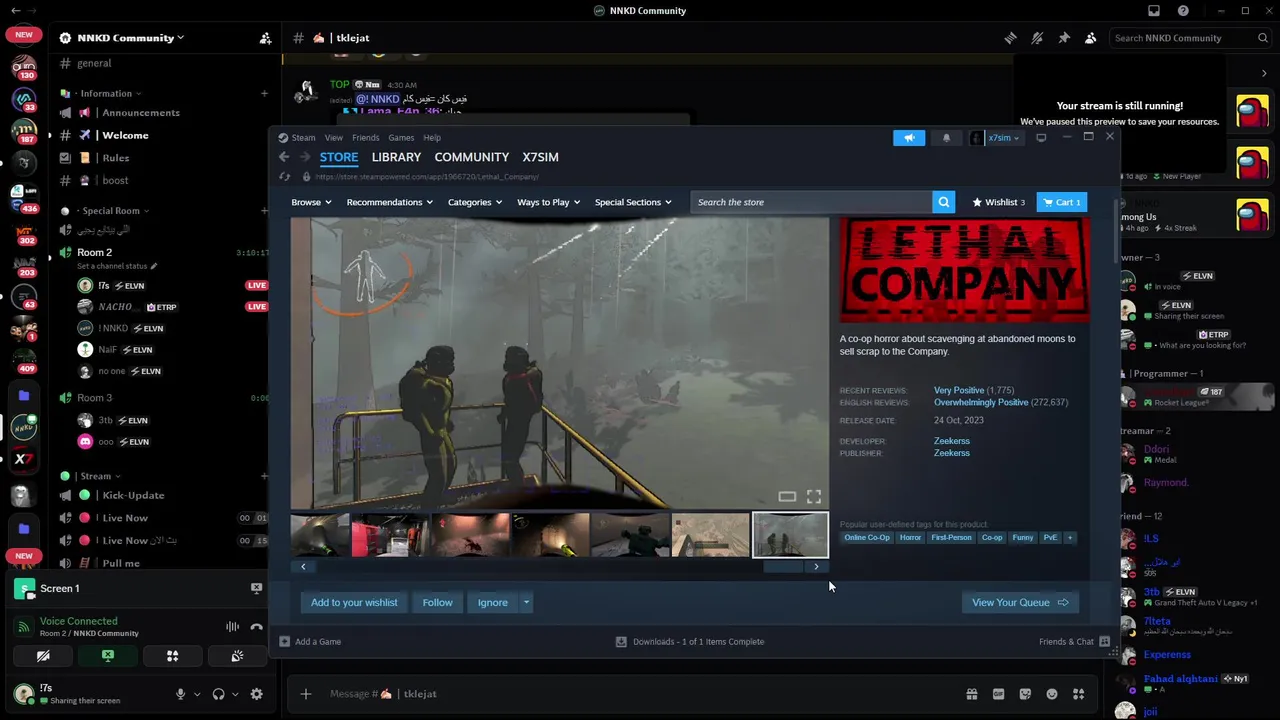Image resolution: width=1280 pixels, height=720 pixels.
Task: Open Discord inbox icon in title bar
Action: coord(1154,11)
